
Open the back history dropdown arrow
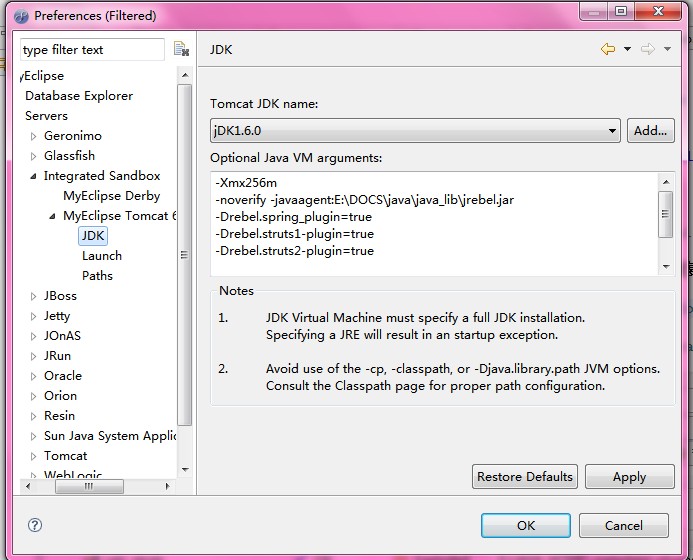pyautogui.click(x=627, y=49)
